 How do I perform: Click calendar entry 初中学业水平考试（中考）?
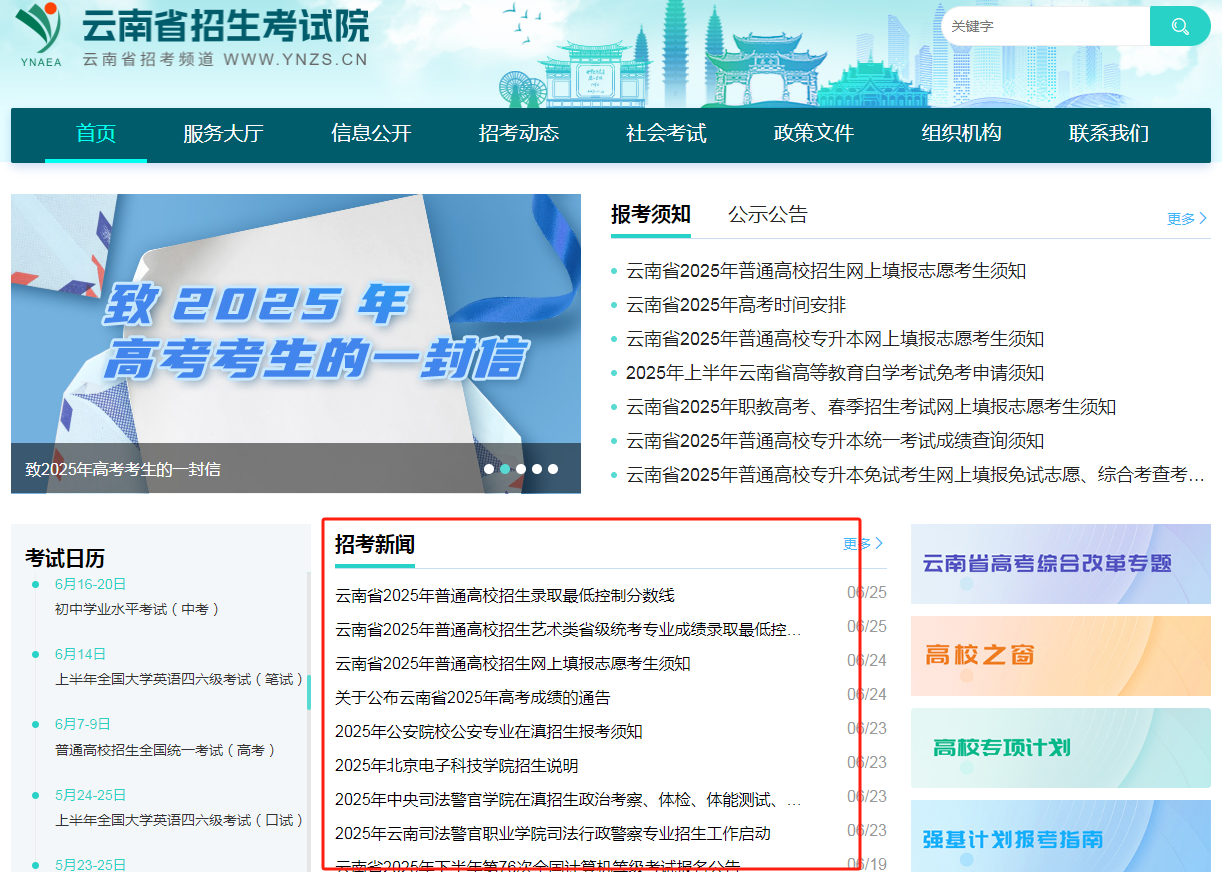pyautogui.click(x=137, y=609)
